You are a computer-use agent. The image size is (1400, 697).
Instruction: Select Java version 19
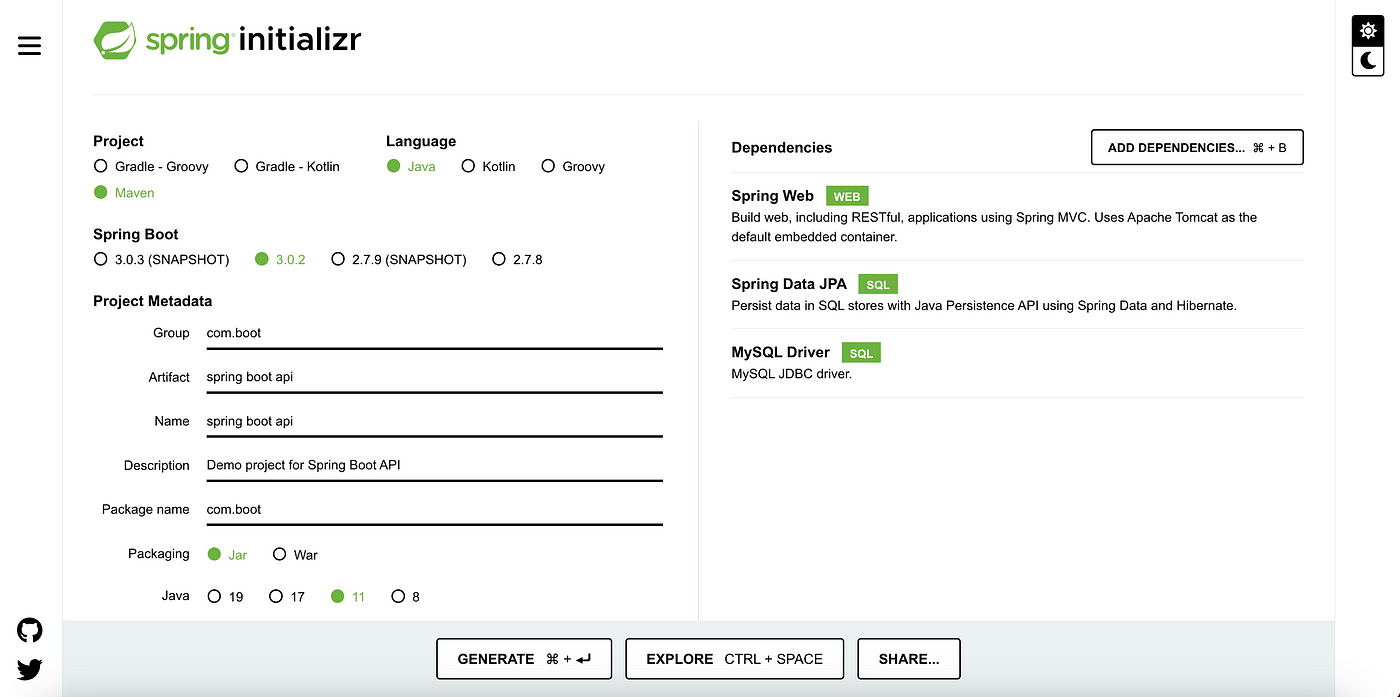tap(225, 596)
